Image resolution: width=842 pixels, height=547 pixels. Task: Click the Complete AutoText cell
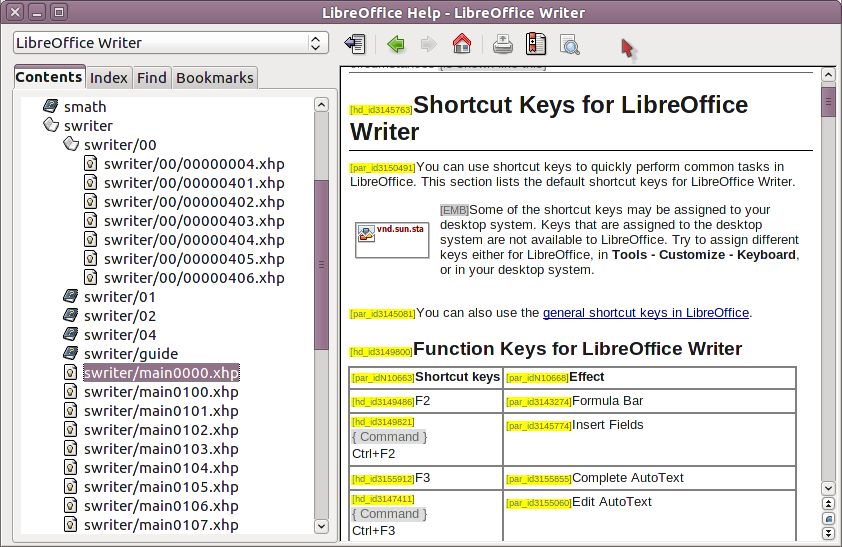650,478
